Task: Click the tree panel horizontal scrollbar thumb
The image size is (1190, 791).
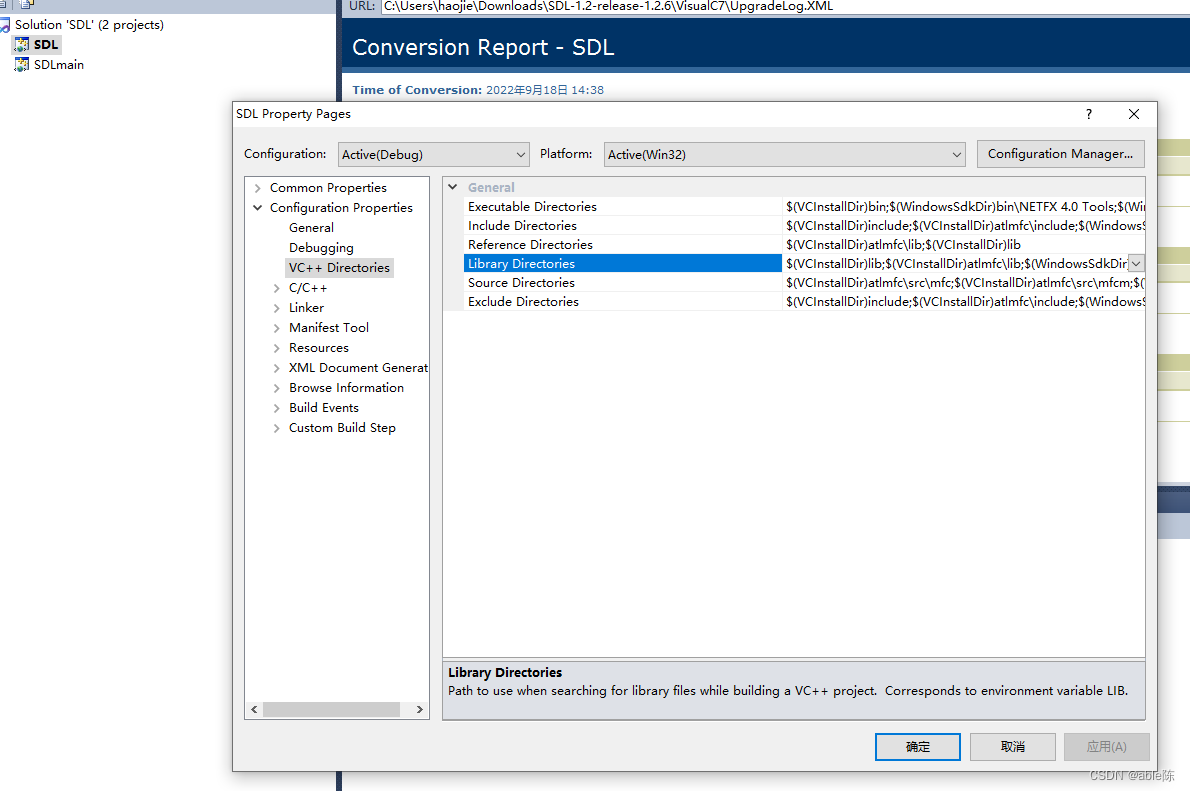Action: tap(331, 709)
